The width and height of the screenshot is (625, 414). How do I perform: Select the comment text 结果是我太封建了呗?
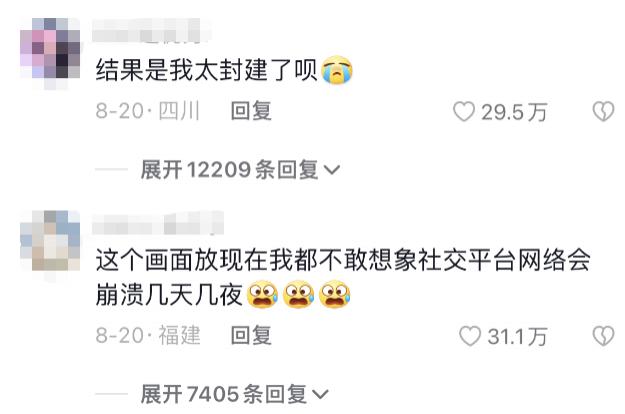point(206,70)
